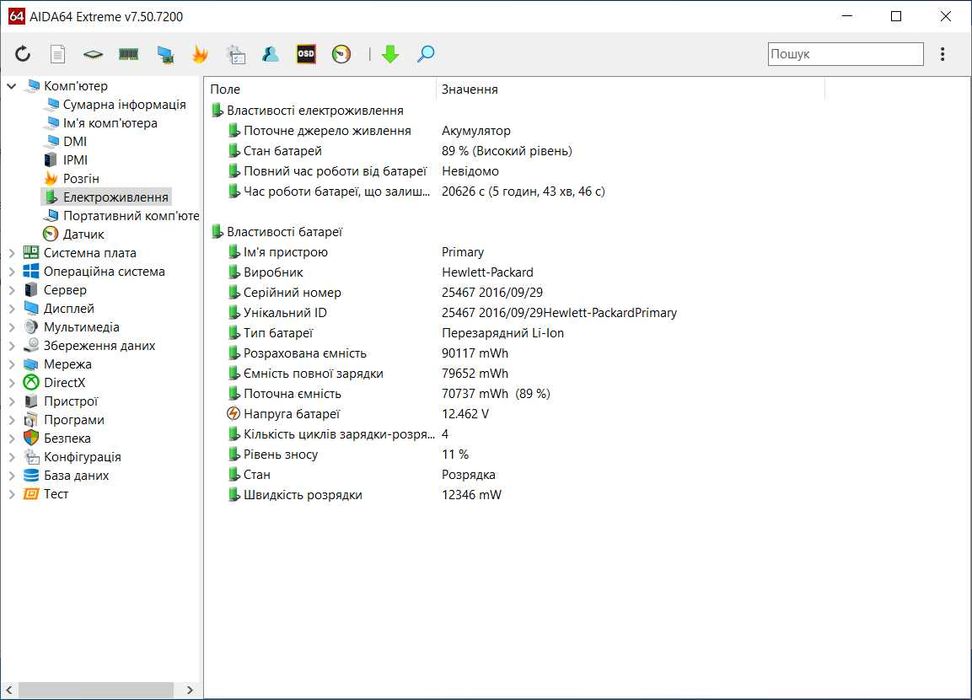Screen dimensions: 972x700
Task: Click the motherboard chip toolbar icon
Action: [93, 55]
